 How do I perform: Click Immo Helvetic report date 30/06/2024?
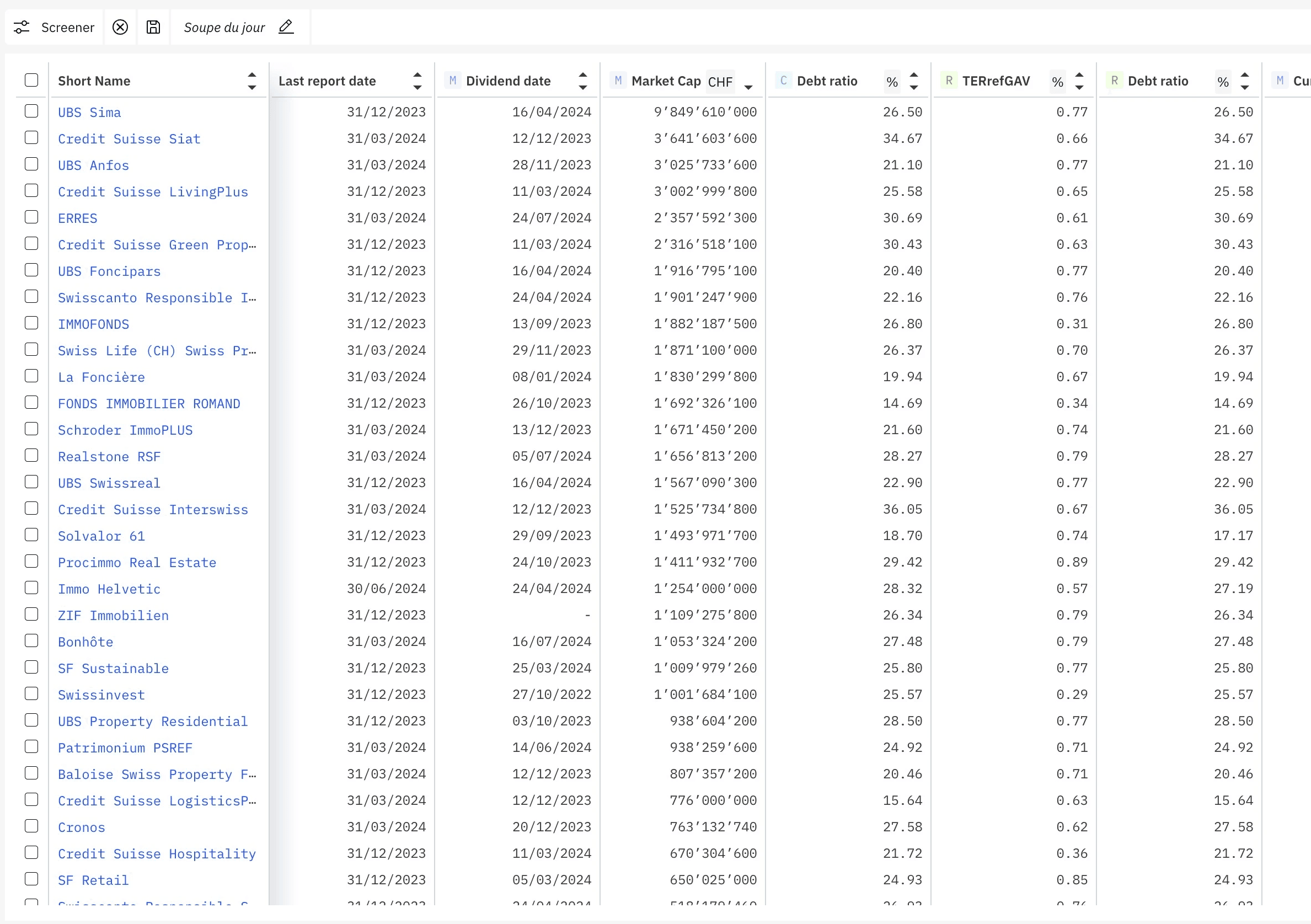click(x=387, y=588)
